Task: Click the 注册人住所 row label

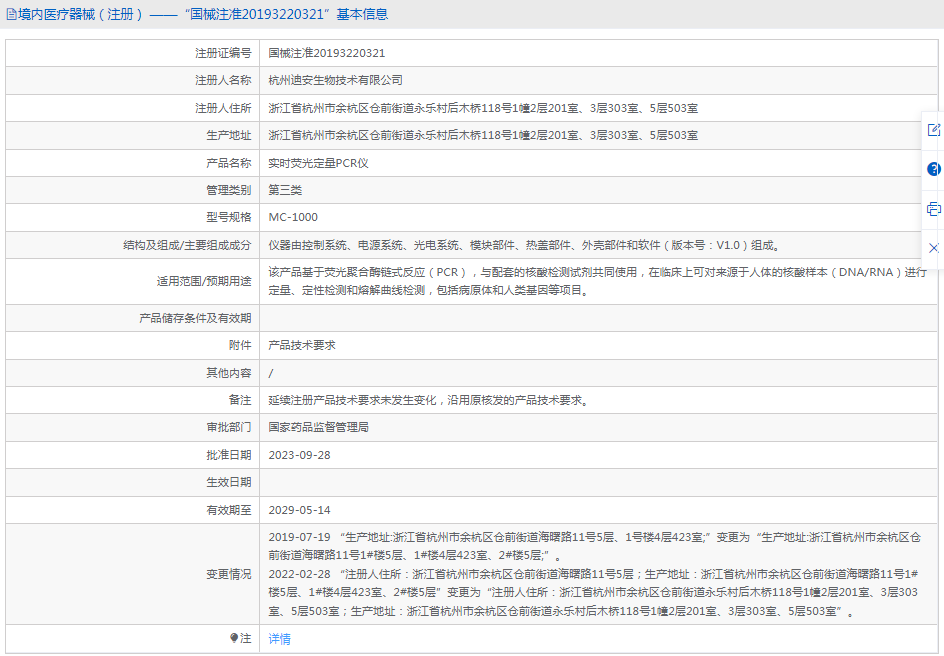Action: (223, 108)
